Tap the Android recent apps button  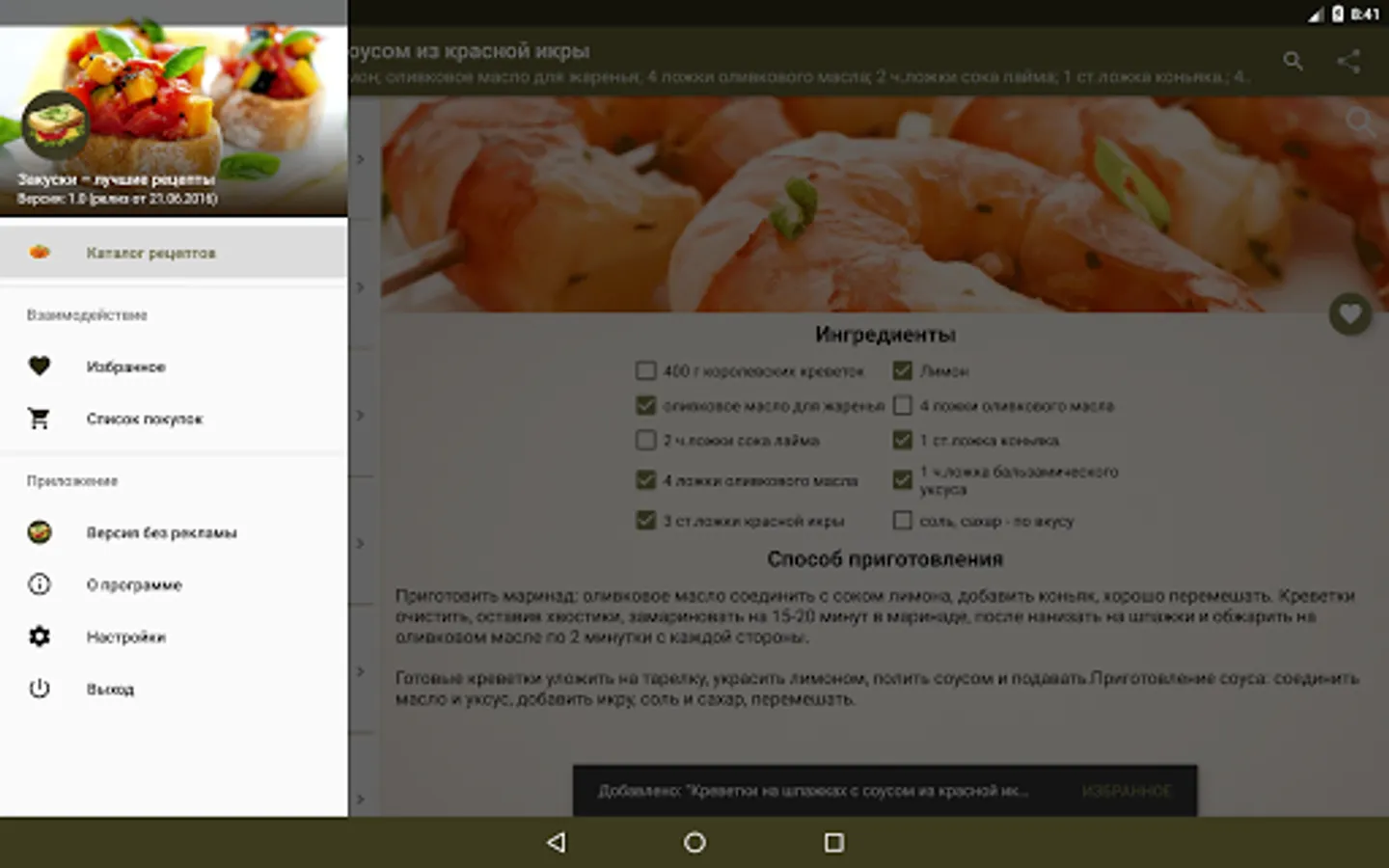[x=834, y=842]
